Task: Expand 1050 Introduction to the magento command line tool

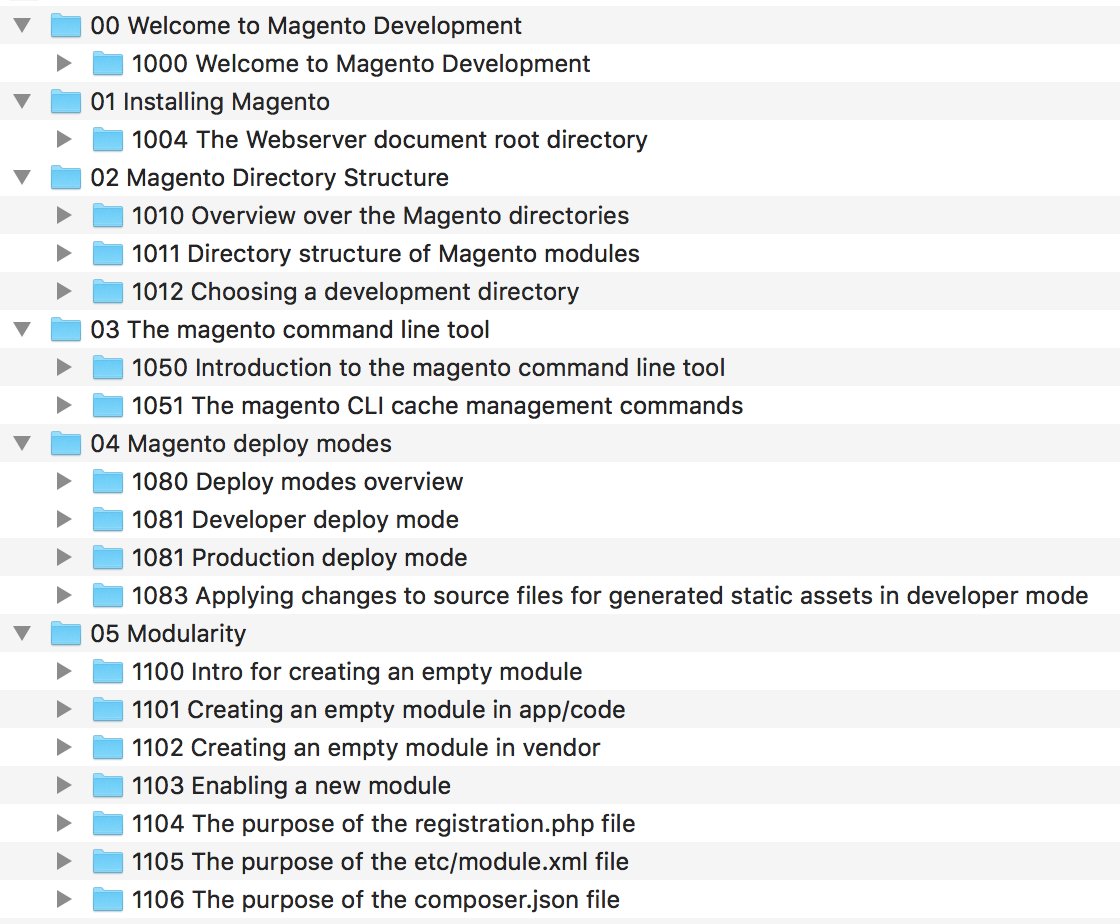Action: click(64, 367)
